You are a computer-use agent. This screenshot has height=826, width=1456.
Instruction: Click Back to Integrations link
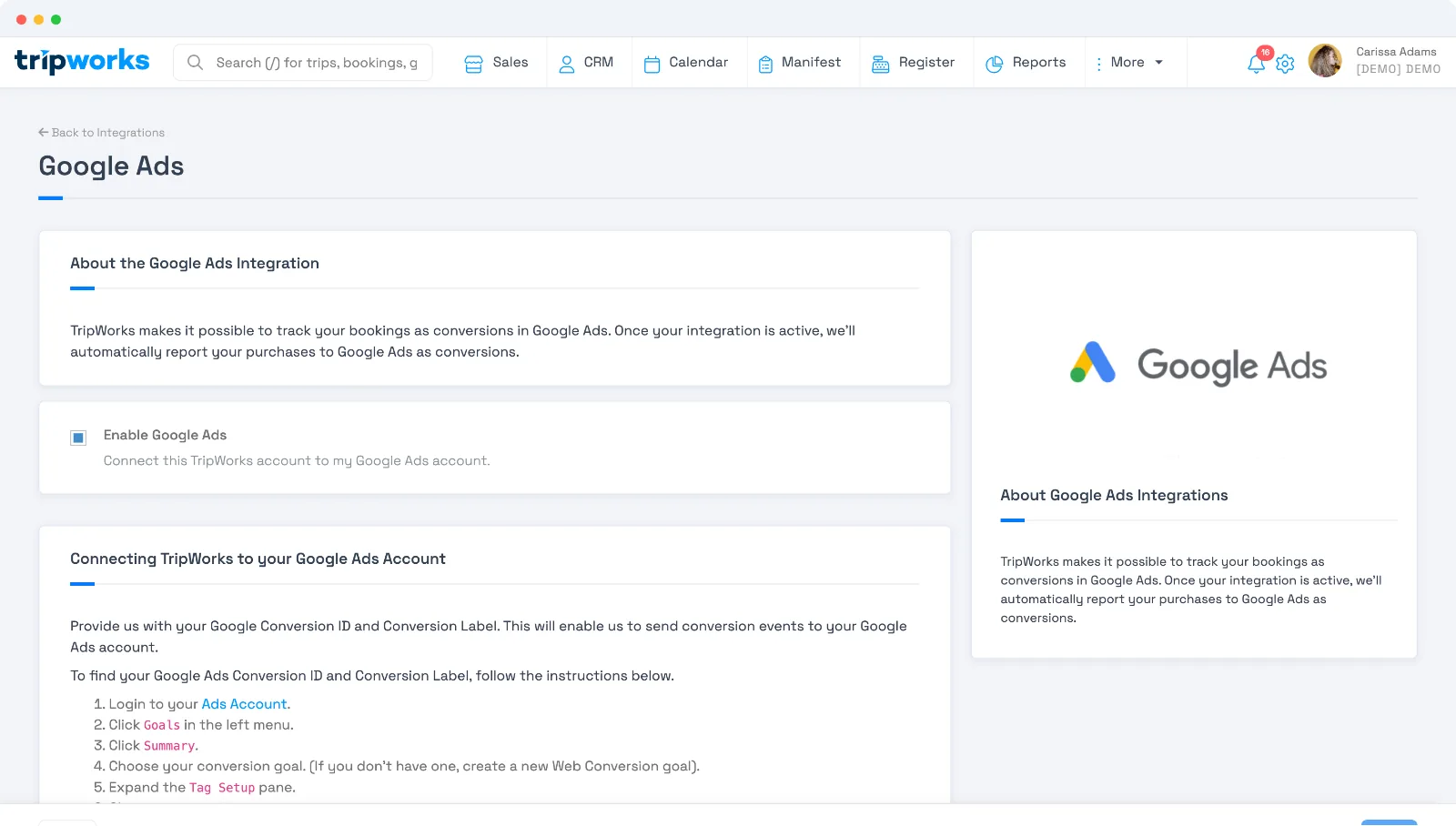pos(101,133)
